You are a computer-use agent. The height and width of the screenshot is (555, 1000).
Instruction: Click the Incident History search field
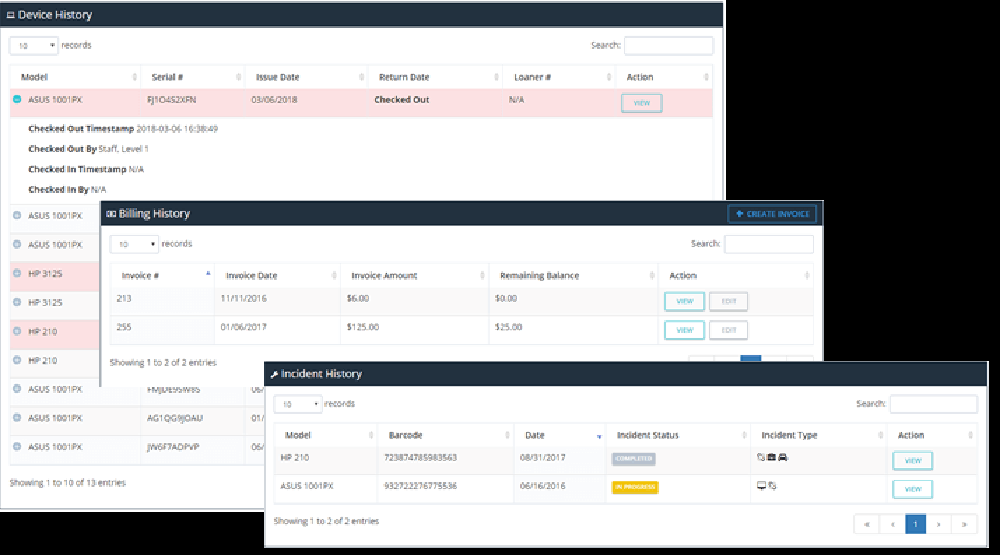tap(934, 404)
